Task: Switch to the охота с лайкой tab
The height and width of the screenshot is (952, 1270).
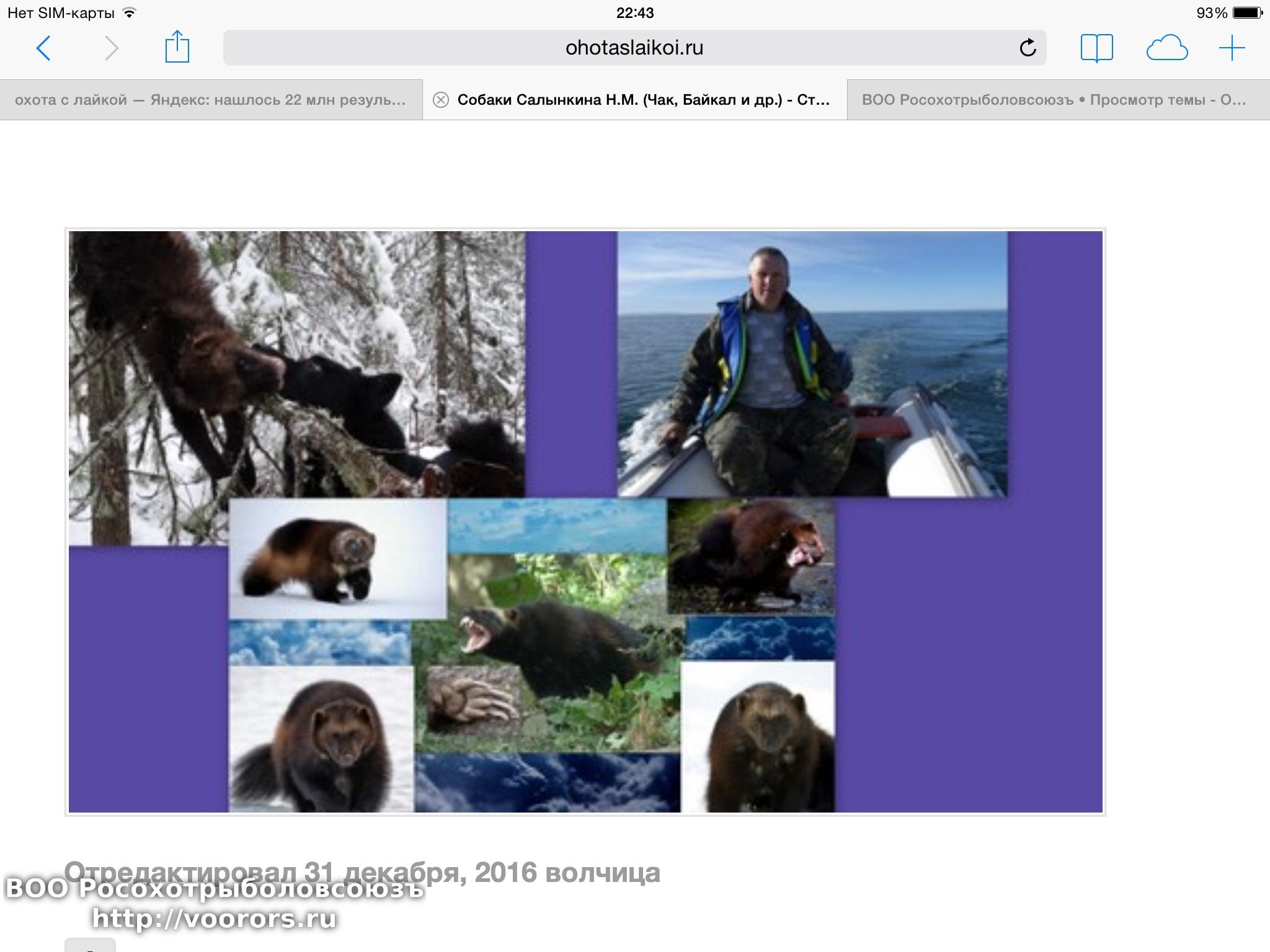Action: tap(210, 100)
